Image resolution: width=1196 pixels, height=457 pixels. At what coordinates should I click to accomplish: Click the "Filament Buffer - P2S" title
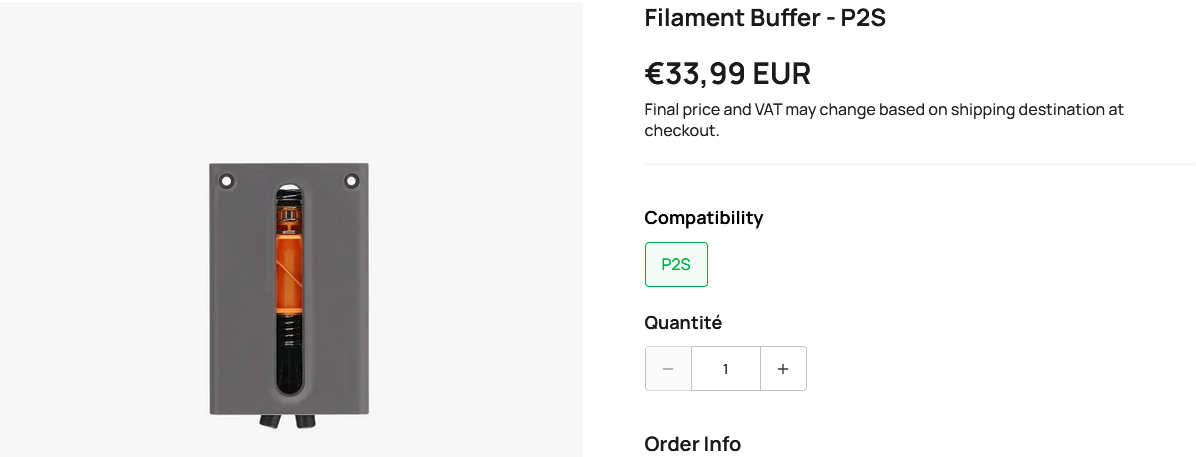click(x=765, y=19)
